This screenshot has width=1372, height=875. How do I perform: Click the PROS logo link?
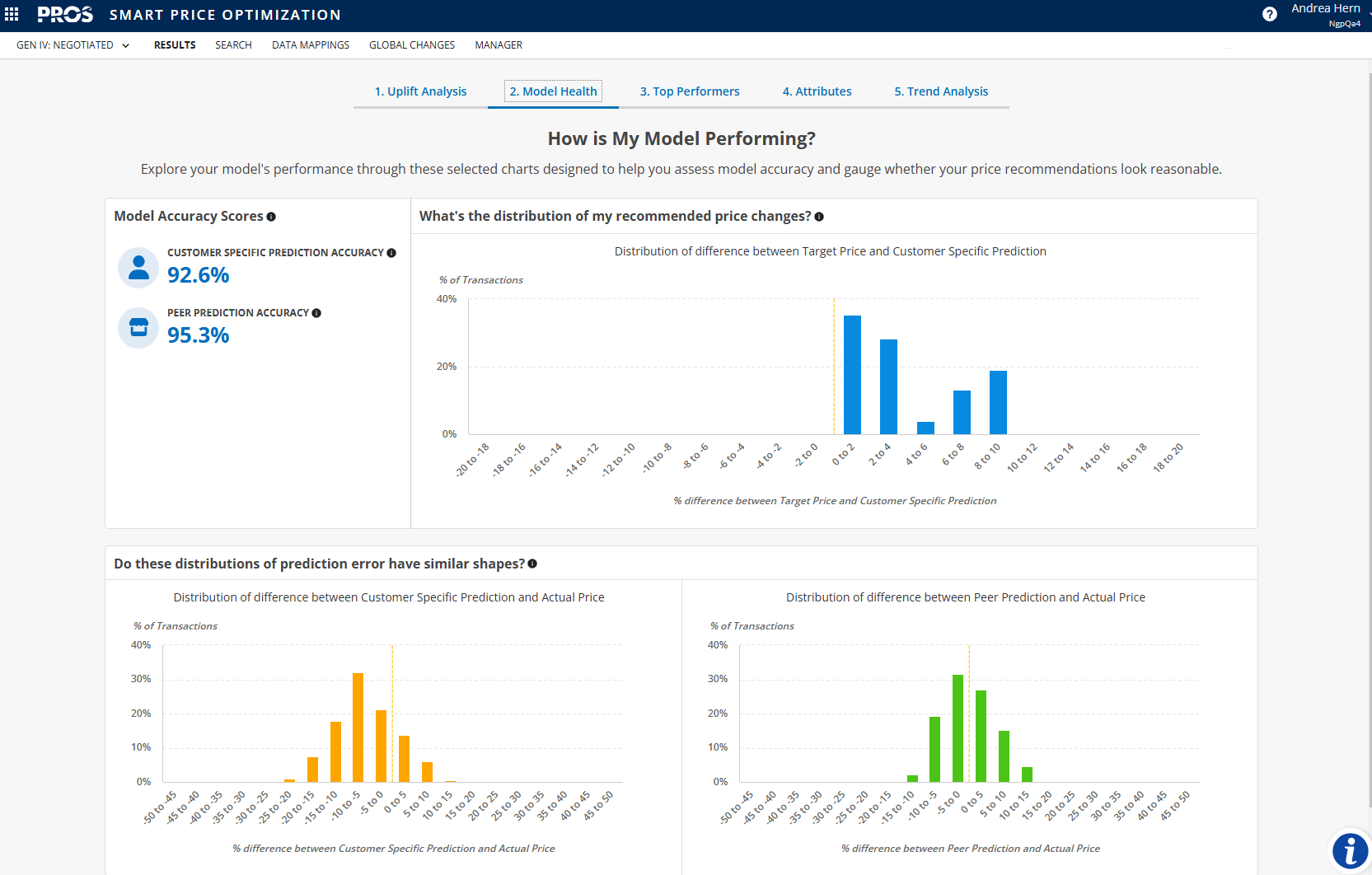click(65, 15)
